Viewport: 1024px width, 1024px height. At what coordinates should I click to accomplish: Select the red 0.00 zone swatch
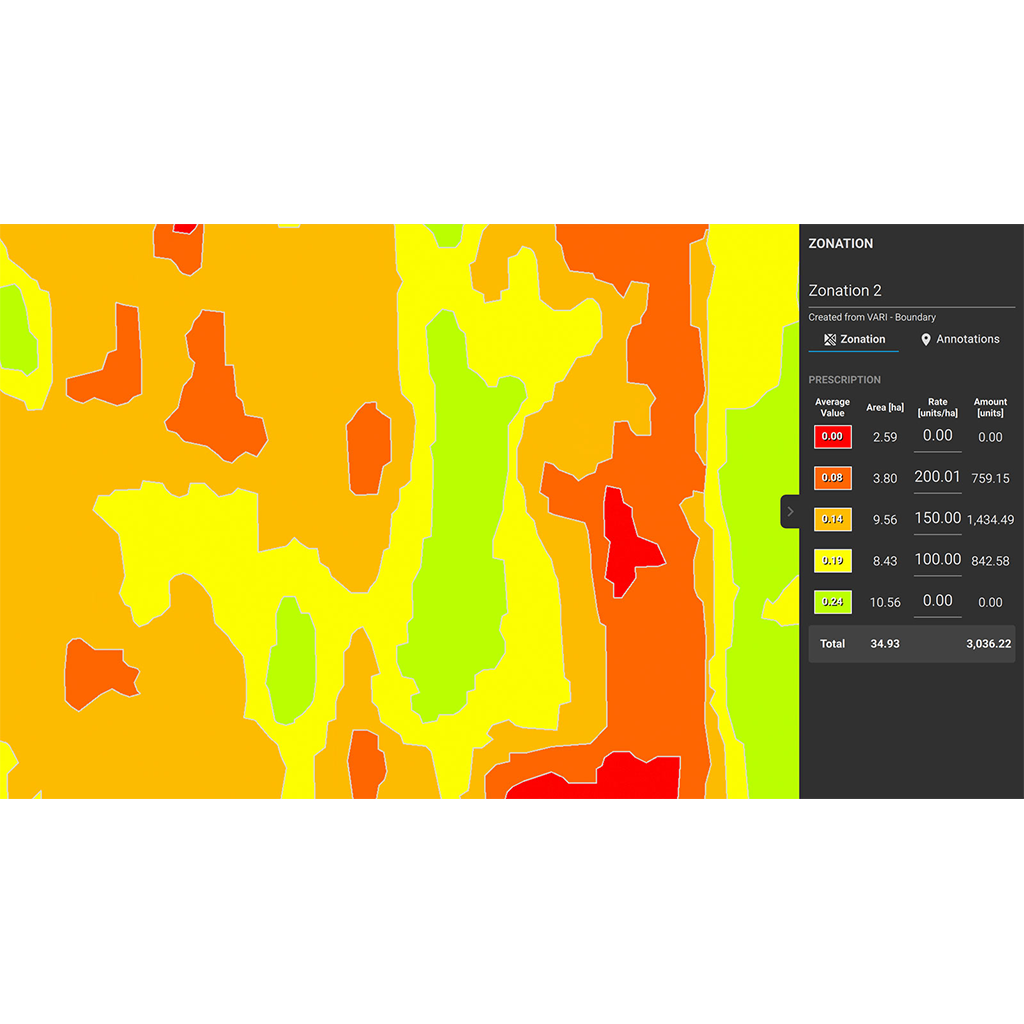(x=832, y=437)
